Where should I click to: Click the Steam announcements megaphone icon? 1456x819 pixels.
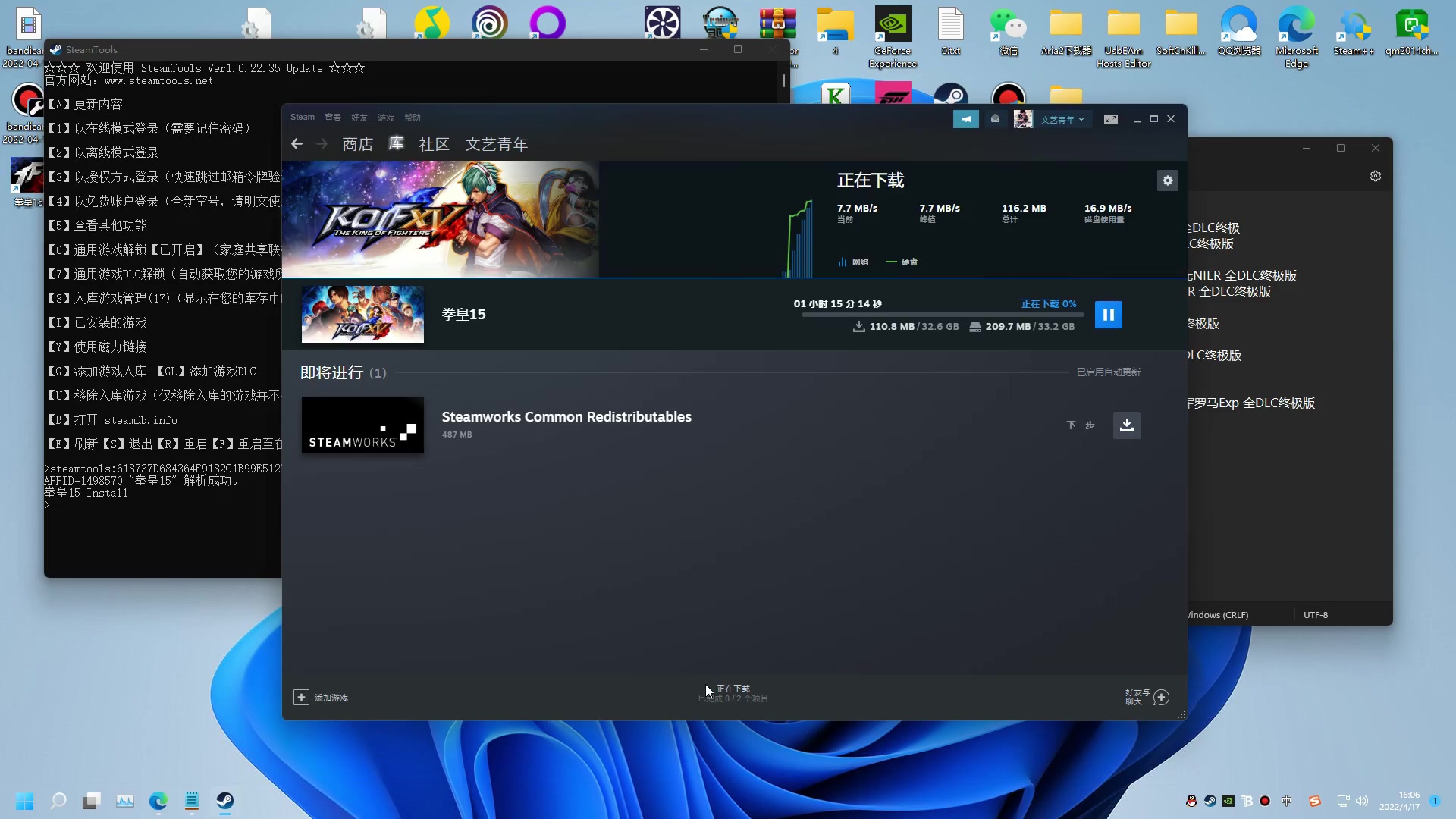[x=966, y=119]
